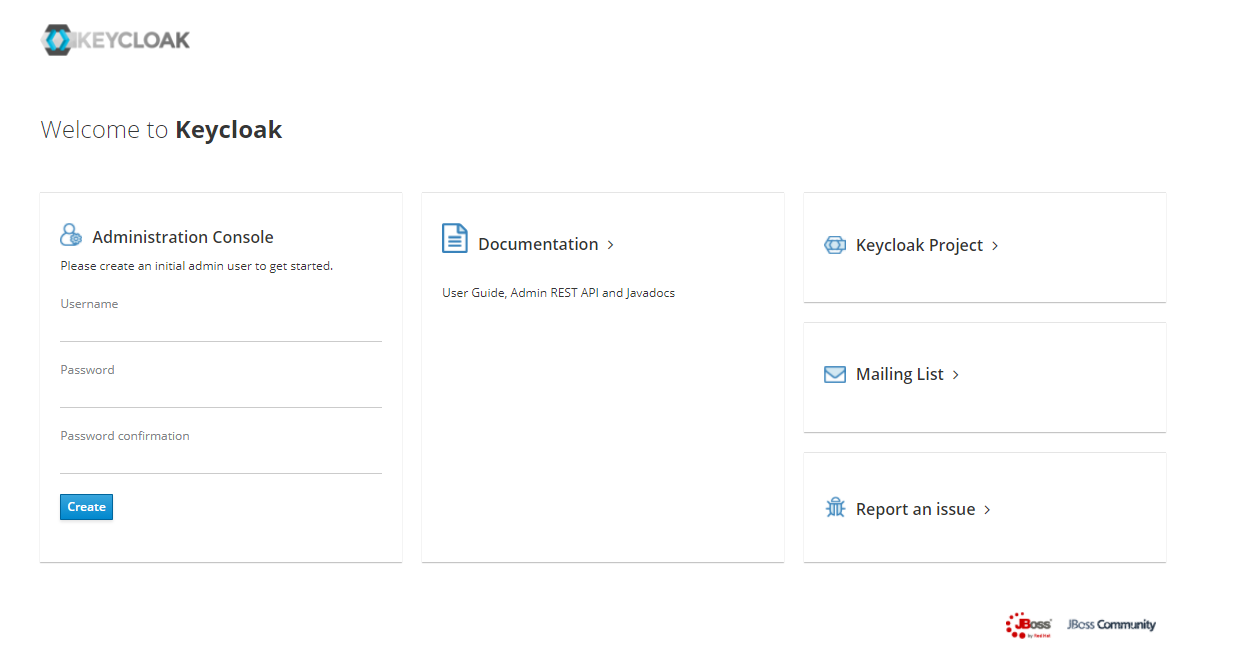Screen dimensions: 1240x663
Task: Open the Report an issue link
Action: [x=915, y=509]
